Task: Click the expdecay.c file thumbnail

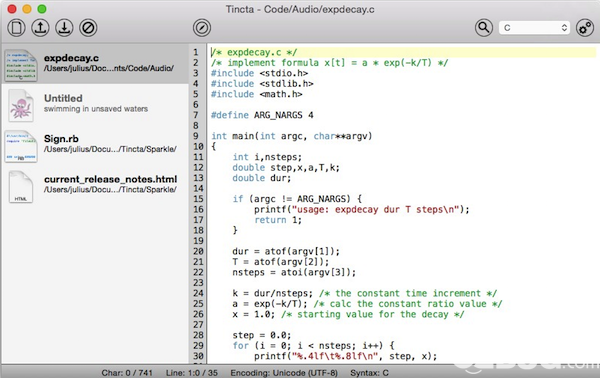Action: coord(21,65)
